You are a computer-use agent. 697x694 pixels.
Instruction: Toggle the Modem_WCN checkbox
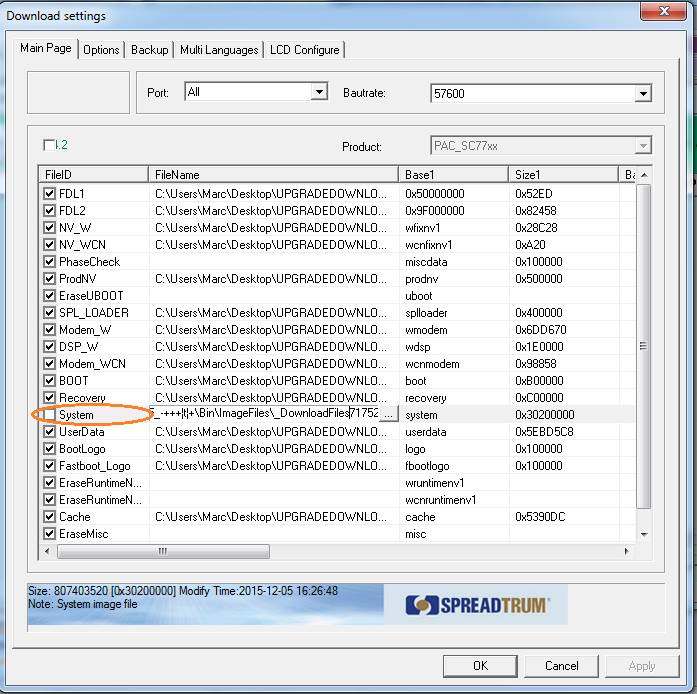(49, 364)
